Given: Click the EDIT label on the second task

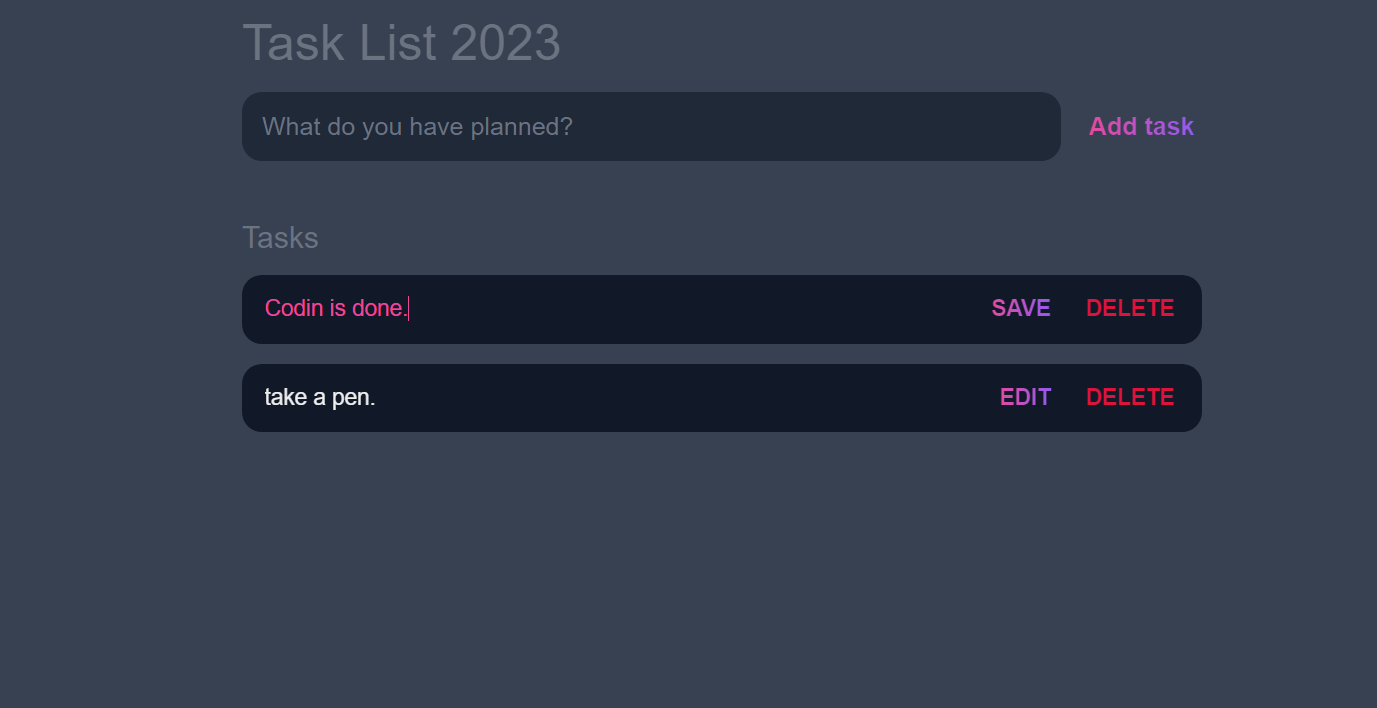Looking at the screenshot, I should click(x=1025, y=397).
